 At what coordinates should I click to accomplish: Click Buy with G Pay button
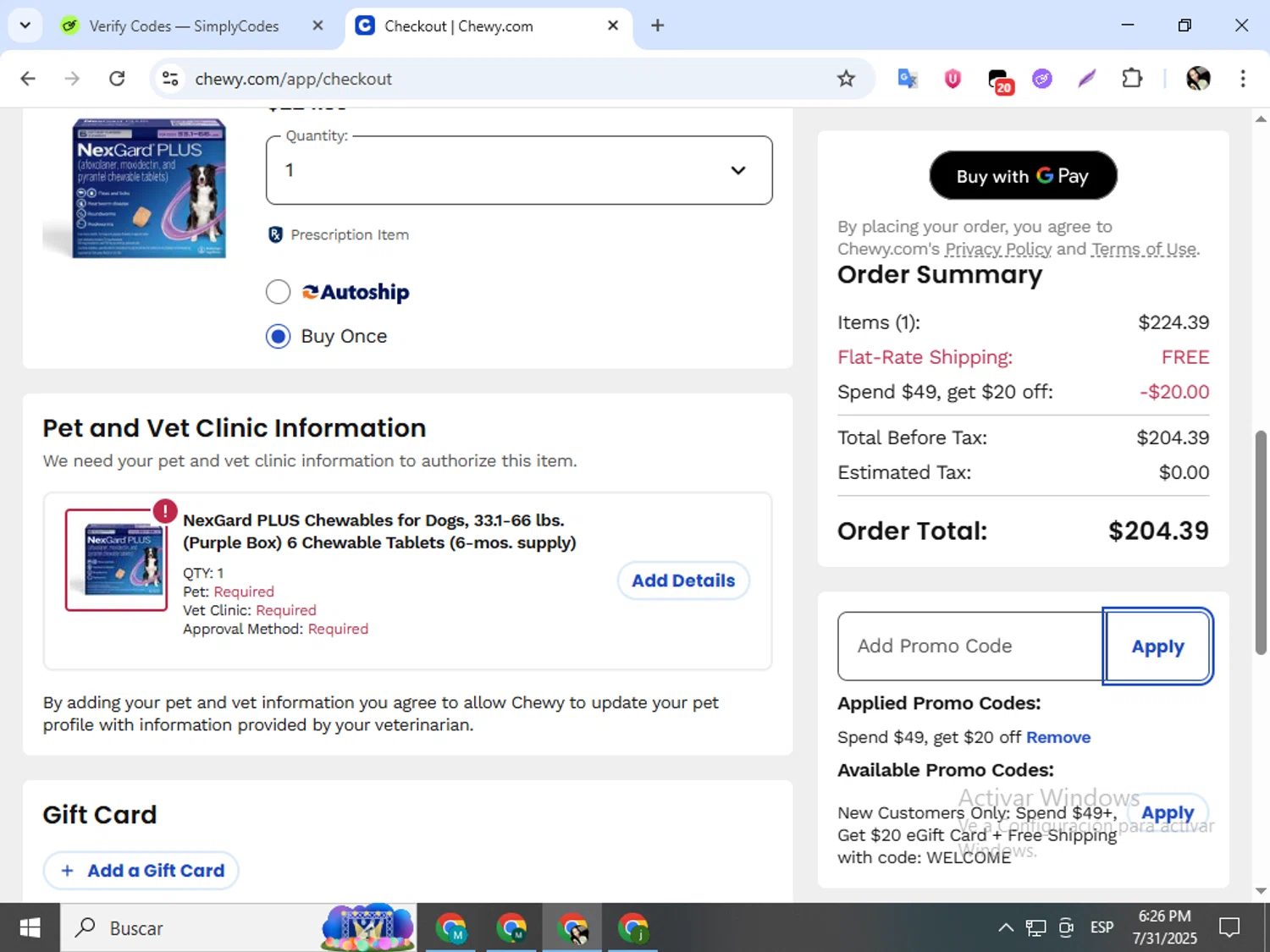pyautogui.click(x=1023, y=175)
